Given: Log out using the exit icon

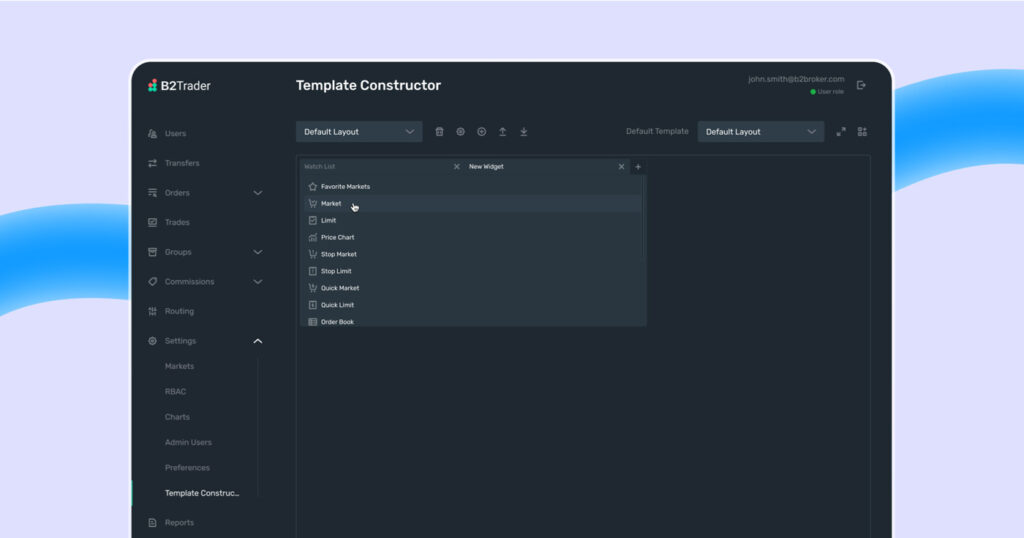Looking at the screenshot, I should click(x=861, y=85).
